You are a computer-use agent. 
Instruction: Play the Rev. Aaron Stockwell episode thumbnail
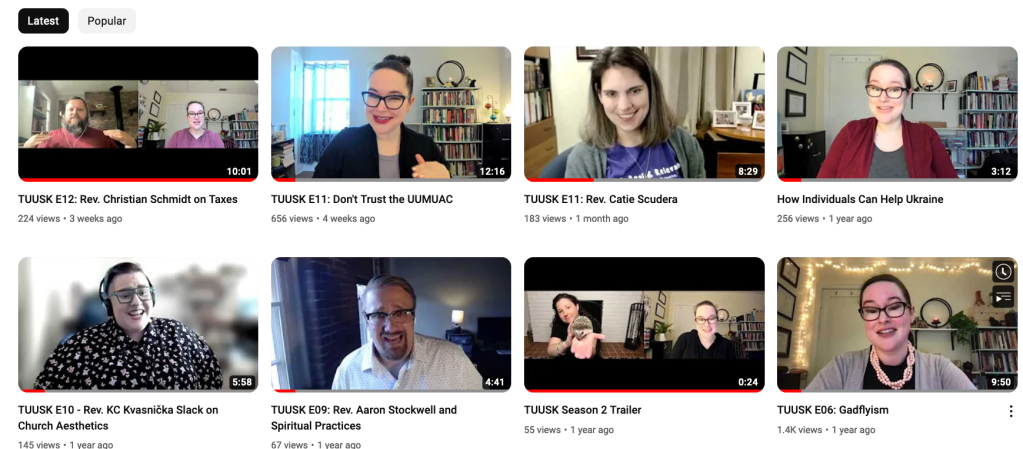point(391,324)
